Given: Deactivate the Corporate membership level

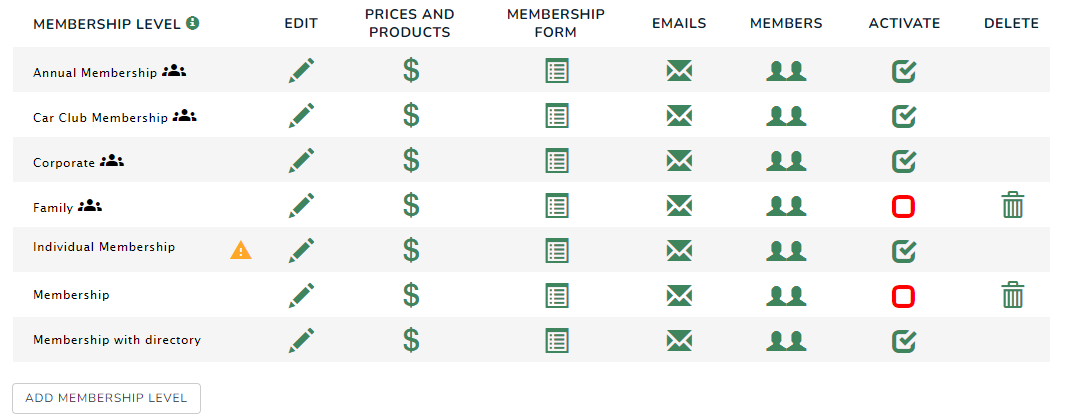Looking at the screenshot, I should pyautogui.click(x=904, y=161).
